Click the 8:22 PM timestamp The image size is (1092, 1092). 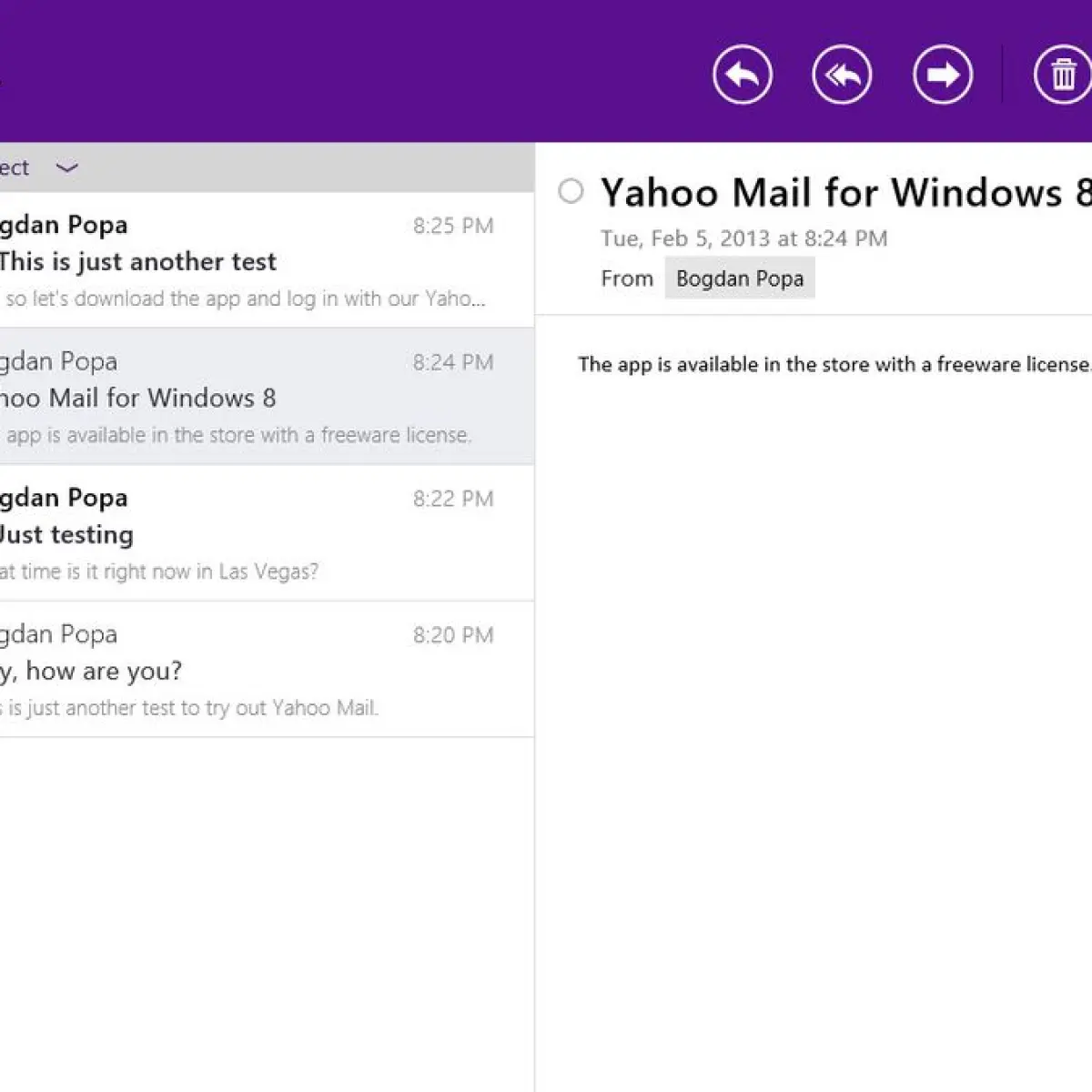click(x=453, y=499)
